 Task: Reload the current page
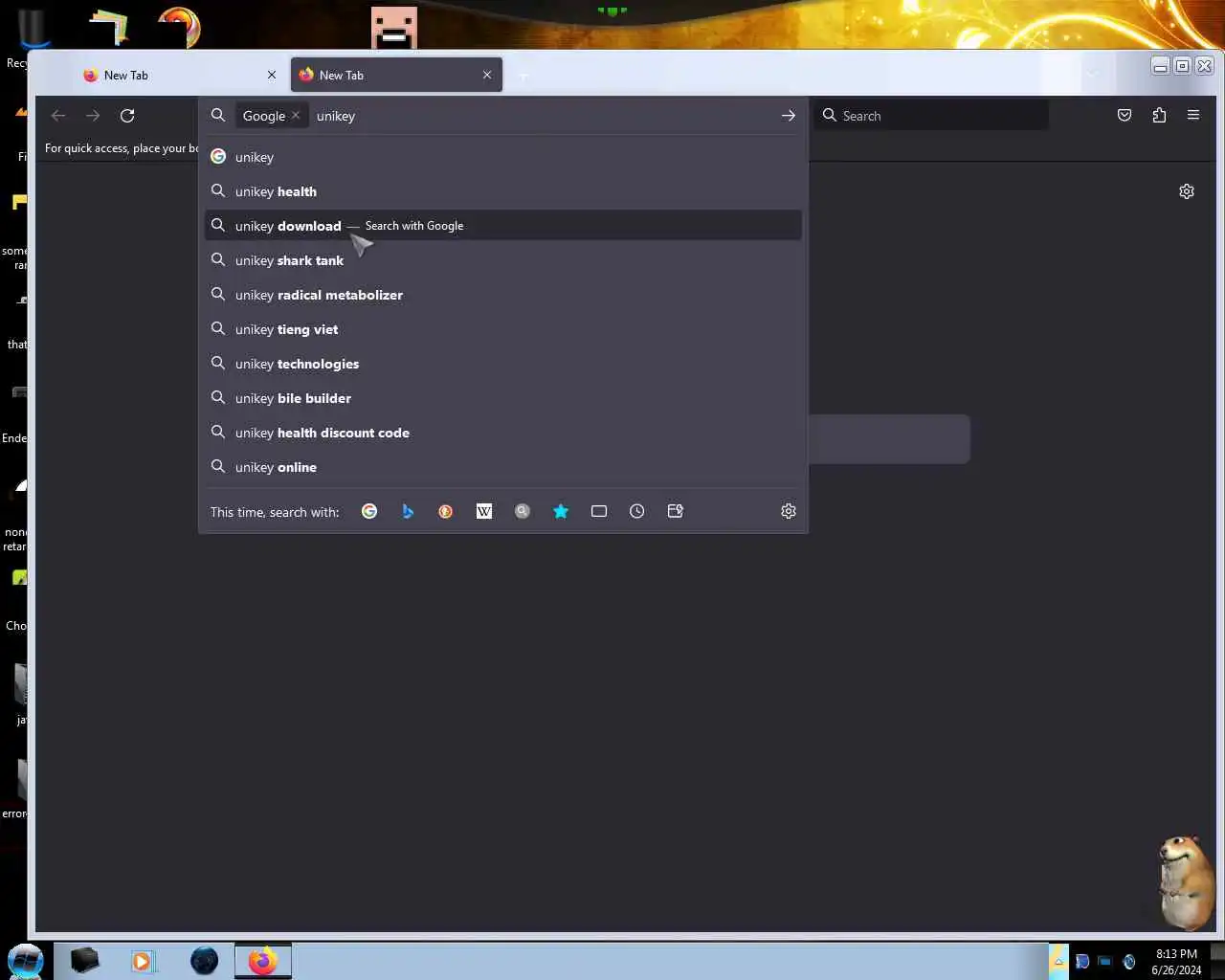[x=127, y=116]
